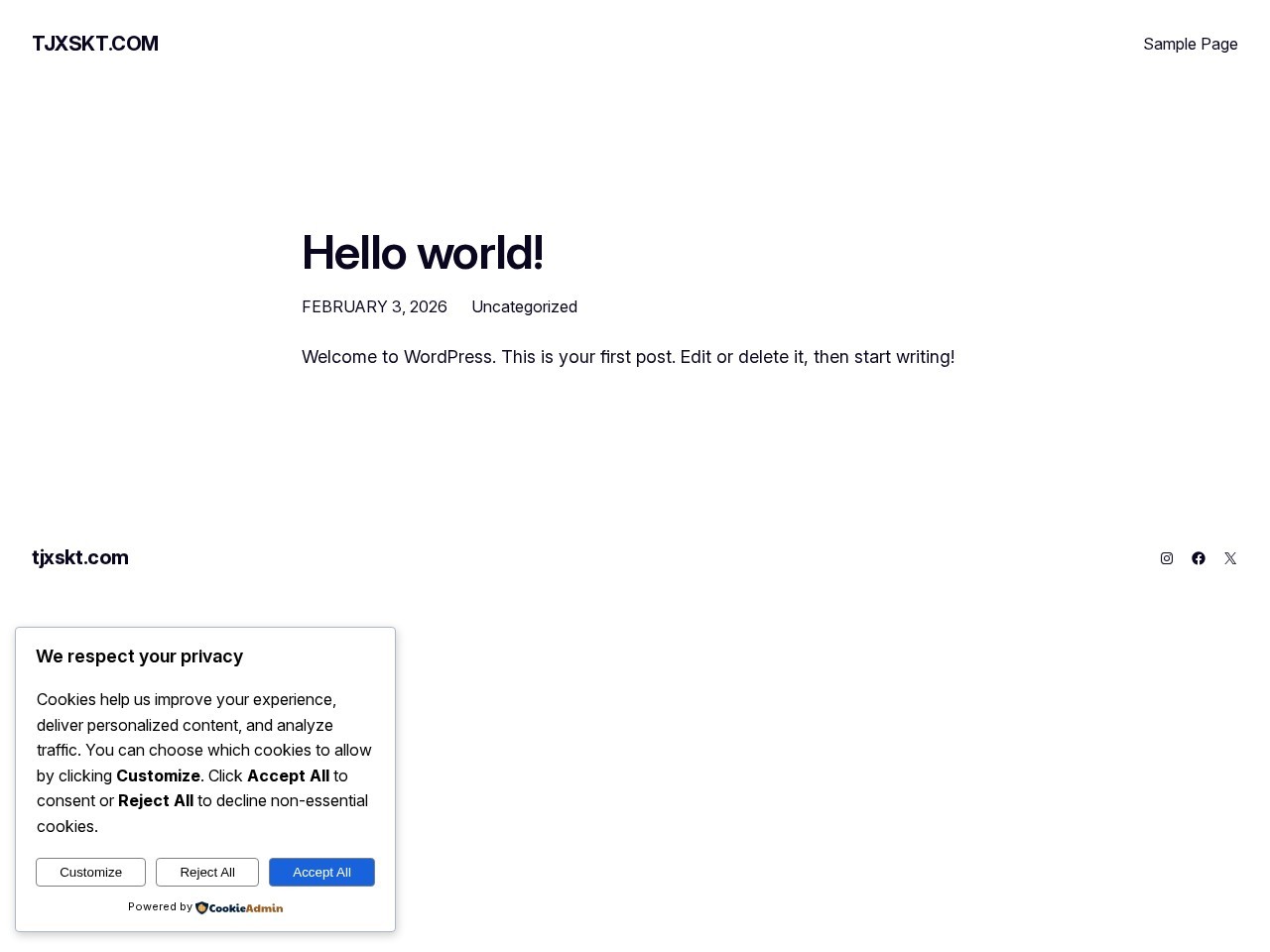Click the 'We respect your privacy' heading

click(139, 656)
